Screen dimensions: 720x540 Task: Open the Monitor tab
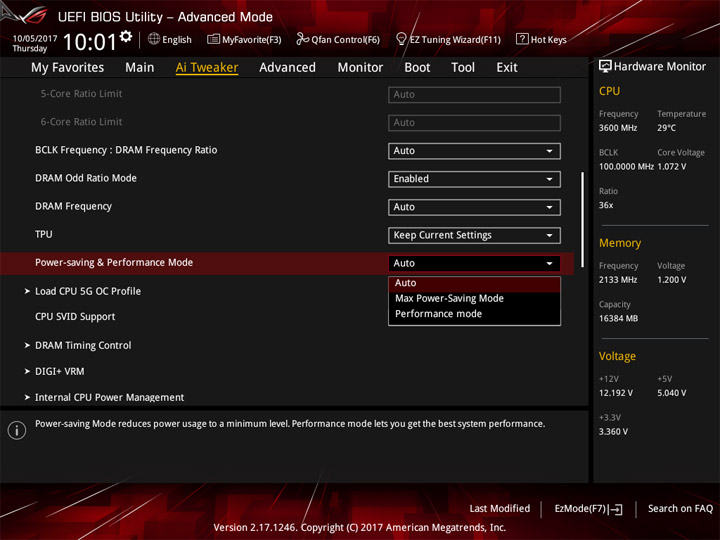(360, 68)
